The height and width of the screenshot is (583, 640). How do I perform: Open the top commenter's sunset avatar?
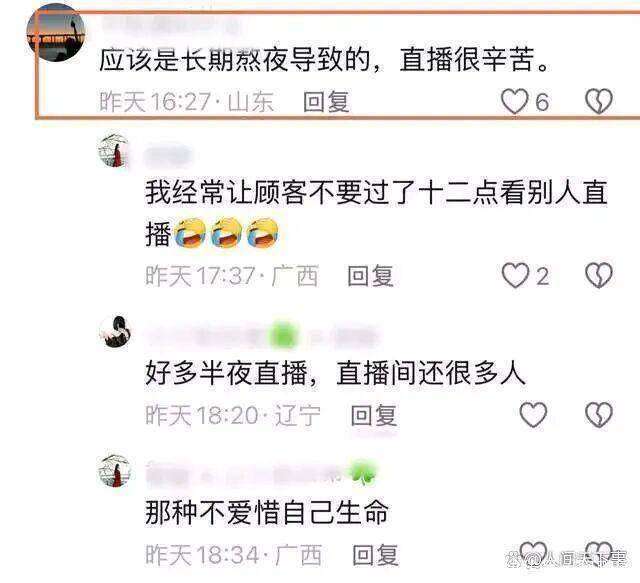56,33
